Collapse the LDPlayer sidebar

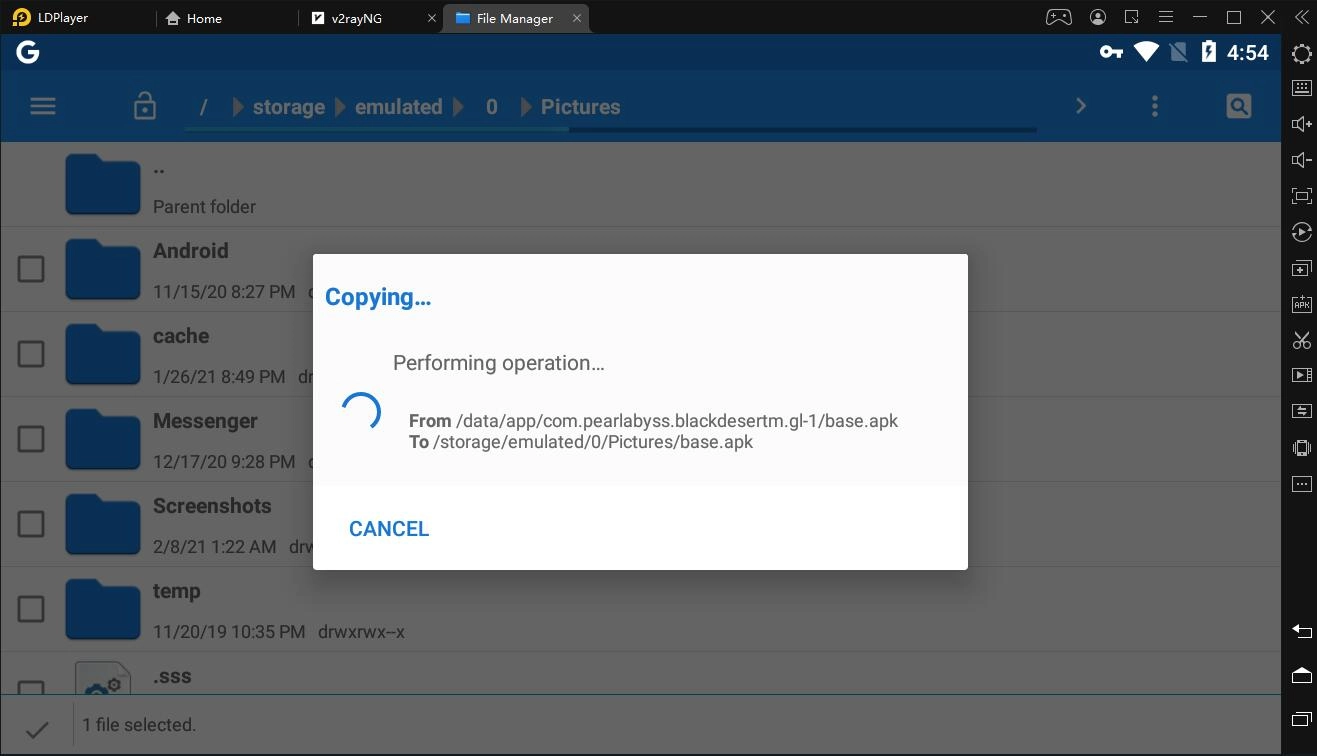tap(1300, 17)
